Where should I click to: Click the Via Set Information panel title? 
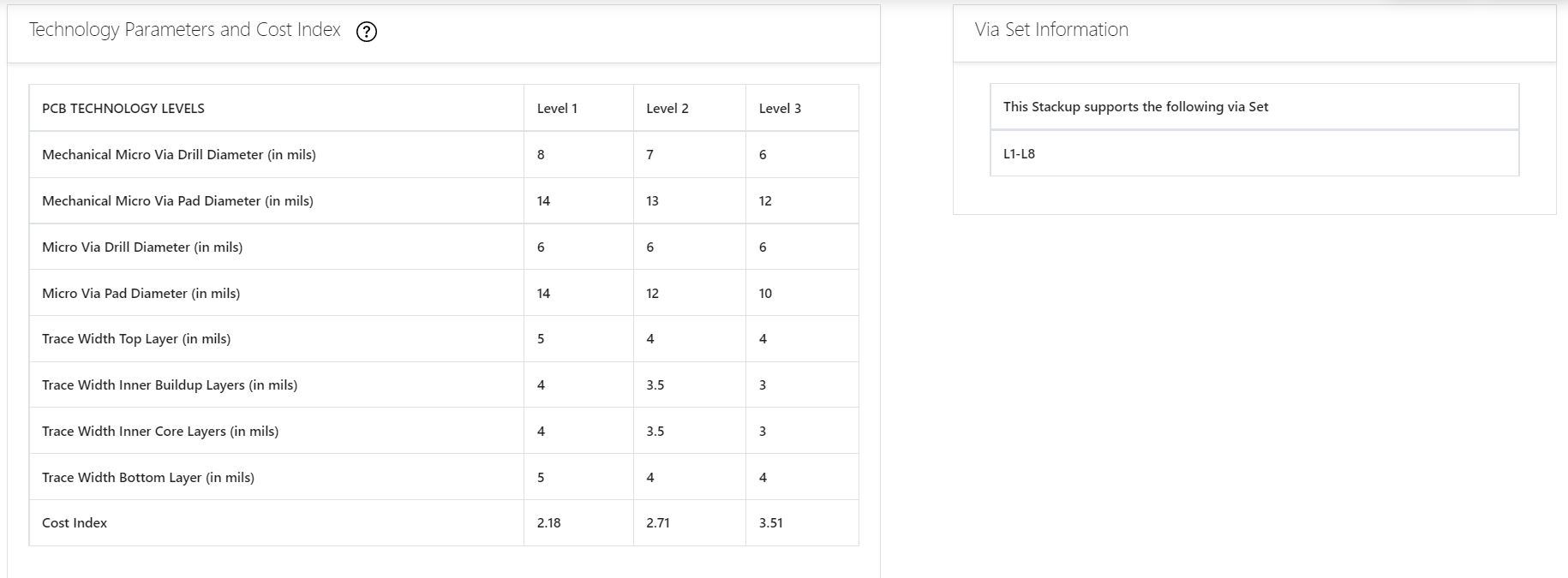(1051, 30)
